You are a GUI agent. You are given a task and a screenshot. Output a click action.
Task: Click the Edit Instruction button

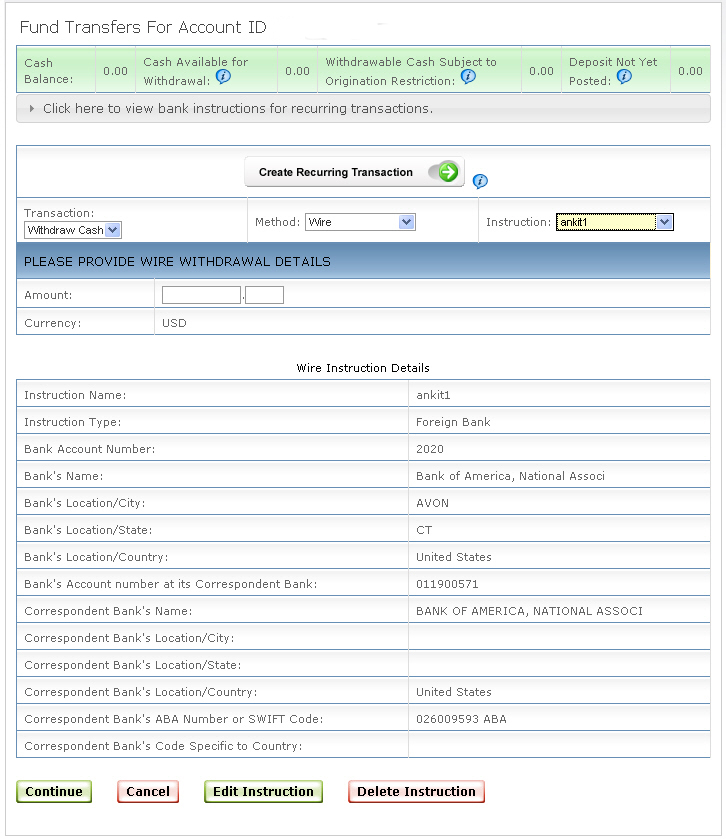263,791
